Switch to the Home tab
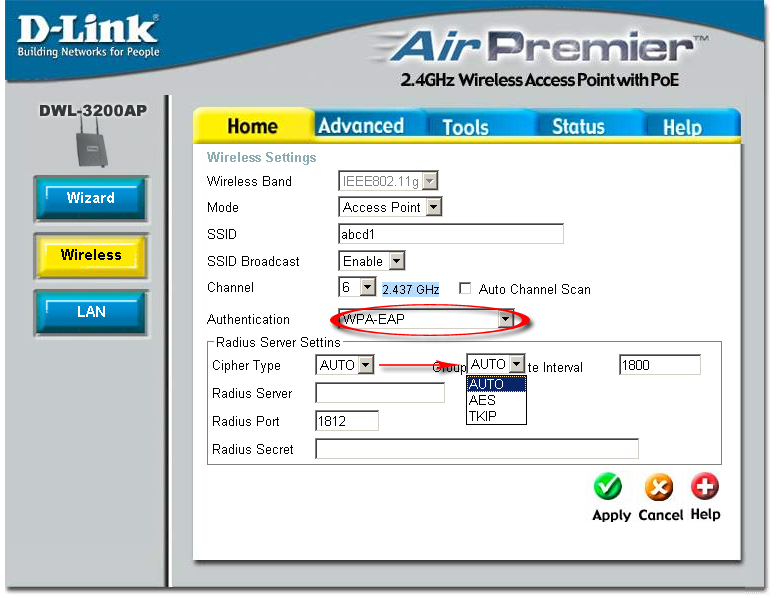777x598 pixels. point(252,126)
